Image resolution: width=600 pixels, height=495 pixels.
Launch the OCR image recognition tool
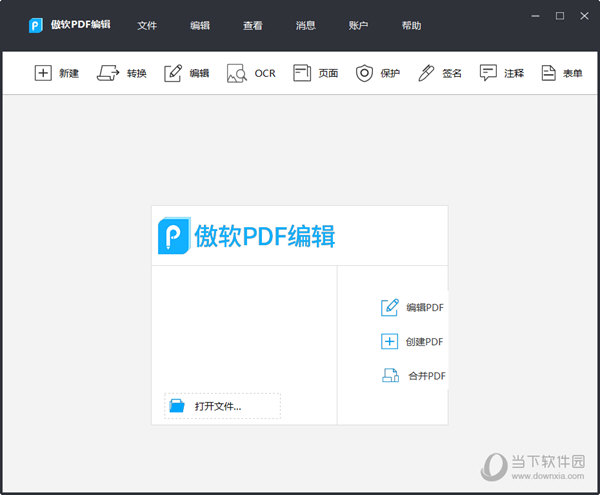[x=236, y=73]
